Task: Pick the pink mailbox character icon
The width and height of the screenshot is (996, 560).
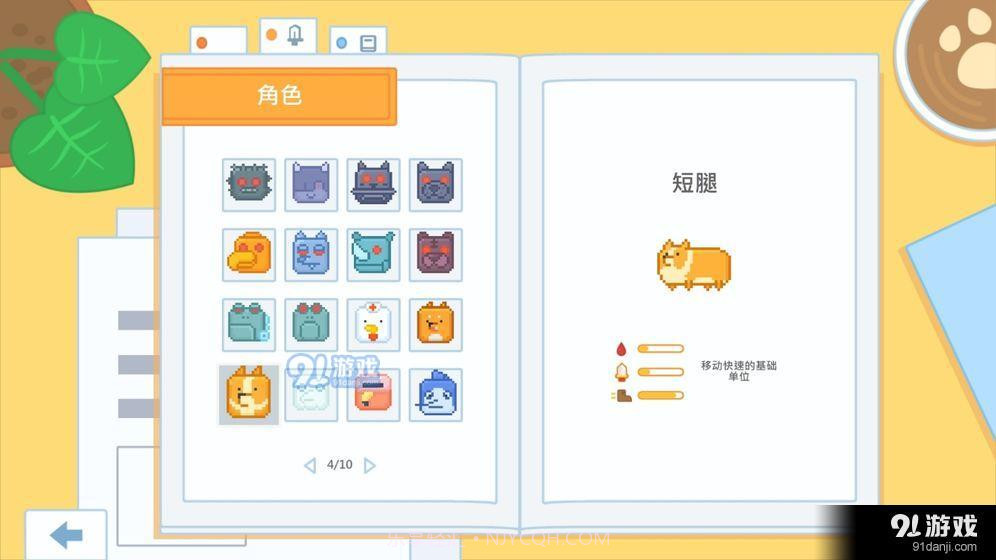Action: click(374, 395)
